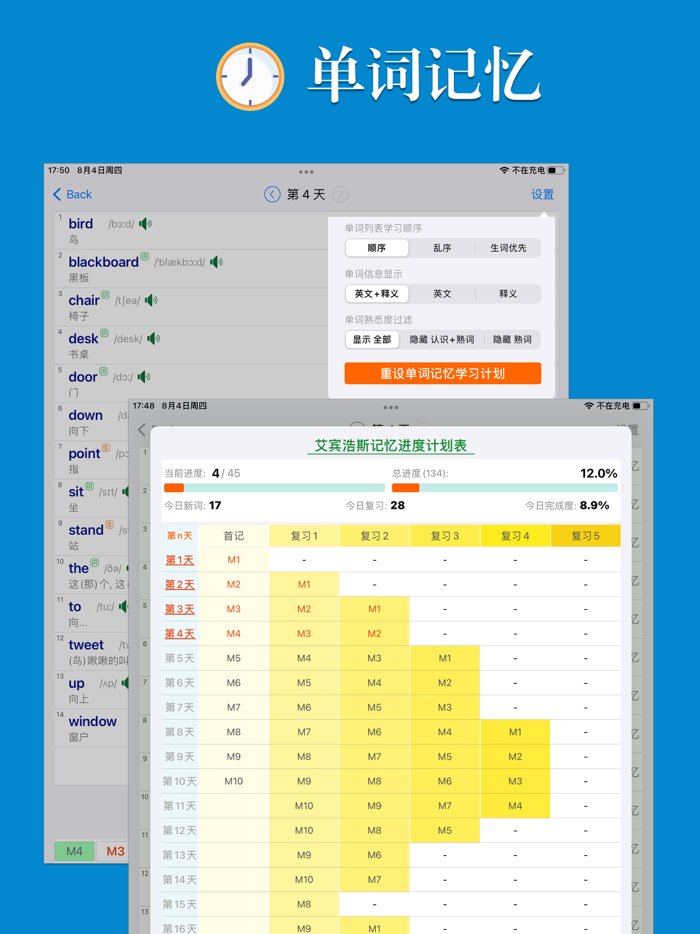Play pronunciation audio for blackboard
This screenshot has height=934, width=700.
(x=216, y=262)
